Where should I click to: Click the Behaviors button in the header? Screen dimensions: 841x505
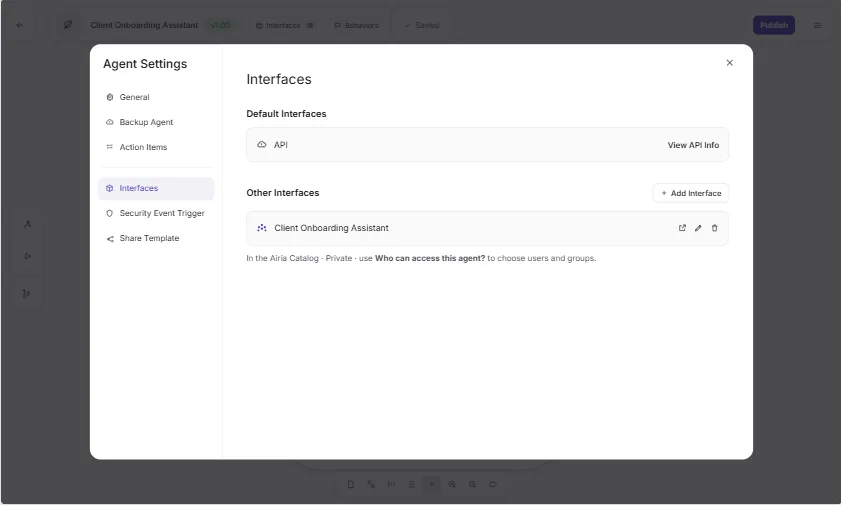[356, 25]
